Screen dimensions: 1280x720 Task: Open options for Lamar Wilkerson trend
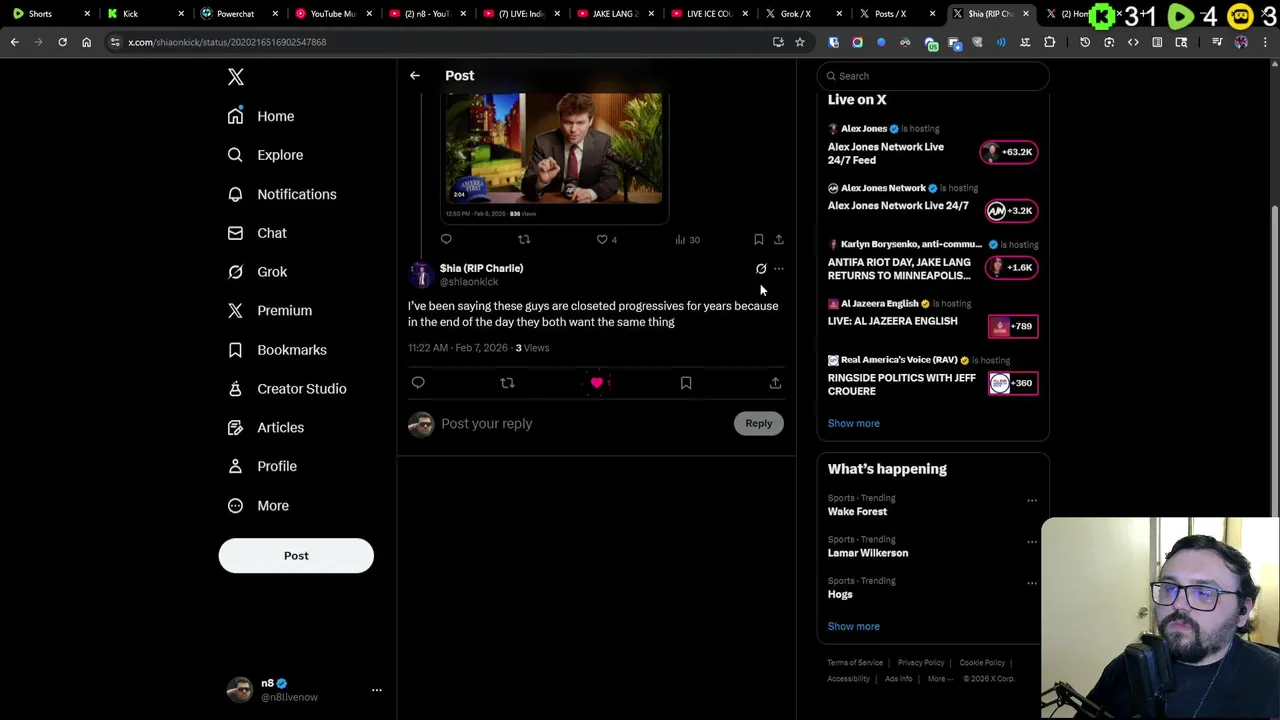pyautogui.click(x=1032, y=542)
